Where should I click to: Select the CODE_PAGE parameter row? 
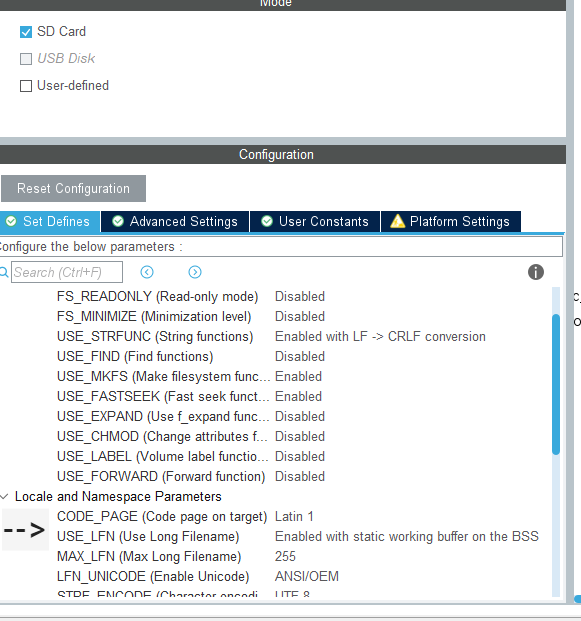[x=162, y=516]
